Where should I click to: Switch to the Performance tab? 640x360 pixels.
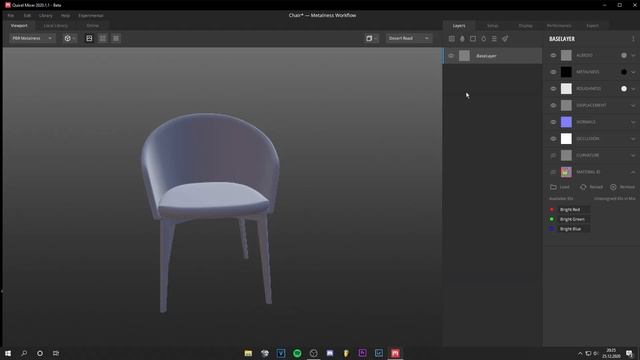tap(559, 25)
